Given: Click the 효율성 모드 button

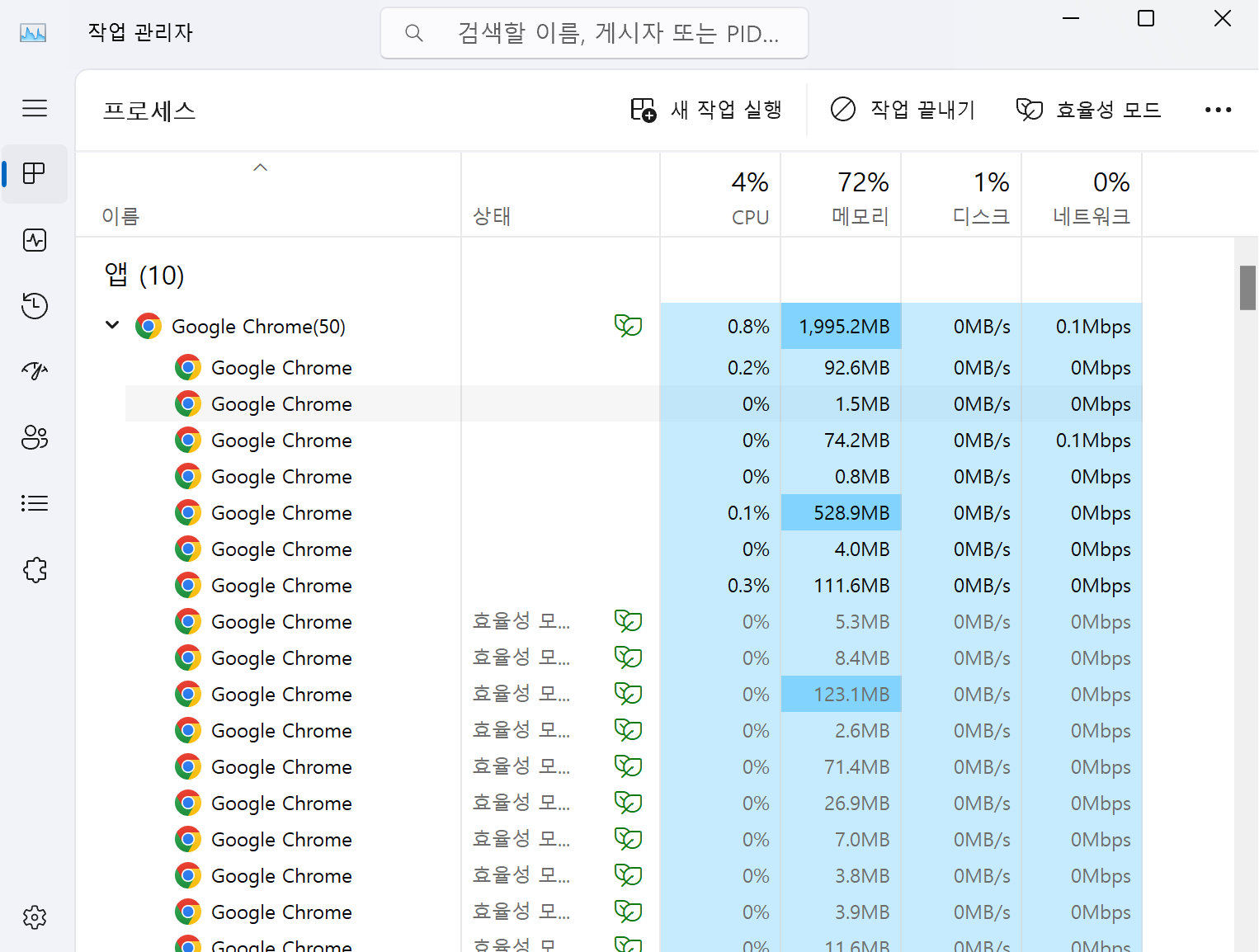Looking at the screenshot, I should pos(1088,110).
